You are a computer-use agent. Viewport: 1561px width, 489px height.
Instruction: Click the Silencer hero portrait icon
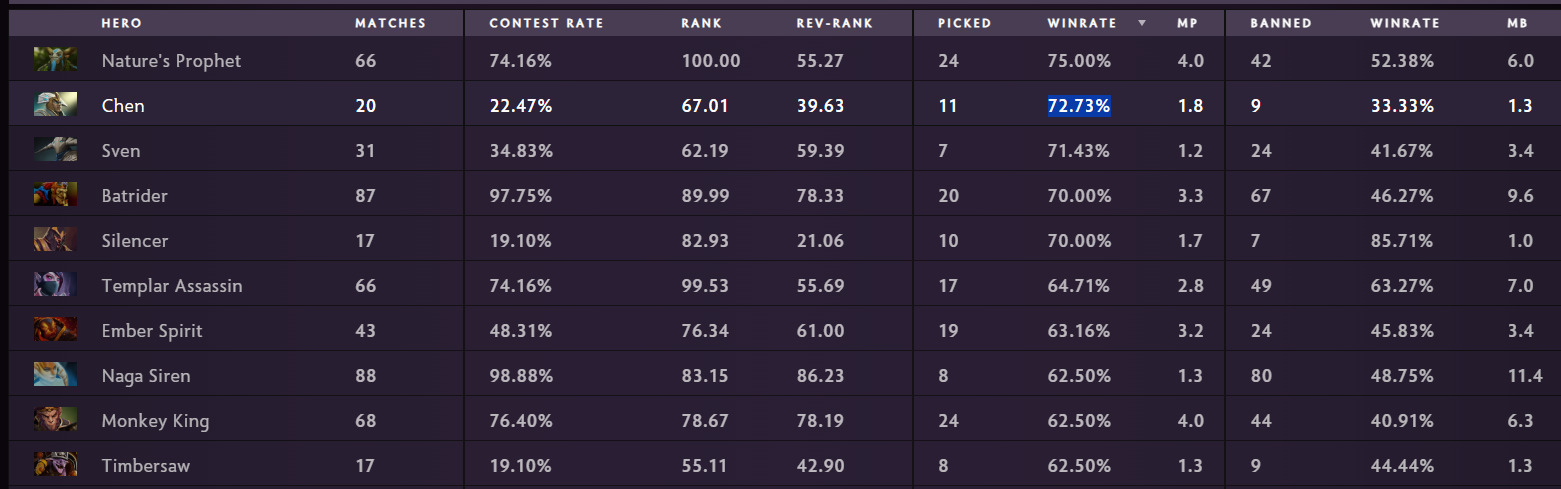click(55, 240)
